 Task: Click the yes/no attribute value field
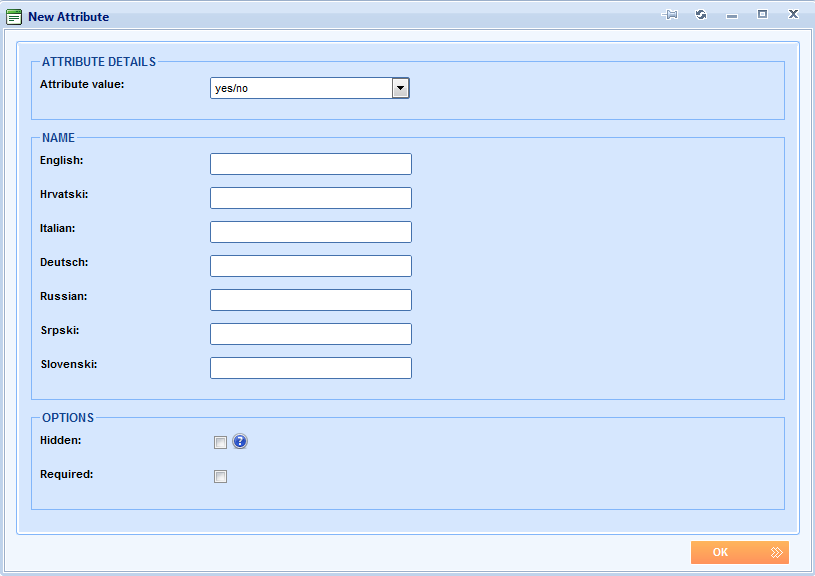click(x=300, y=88)
